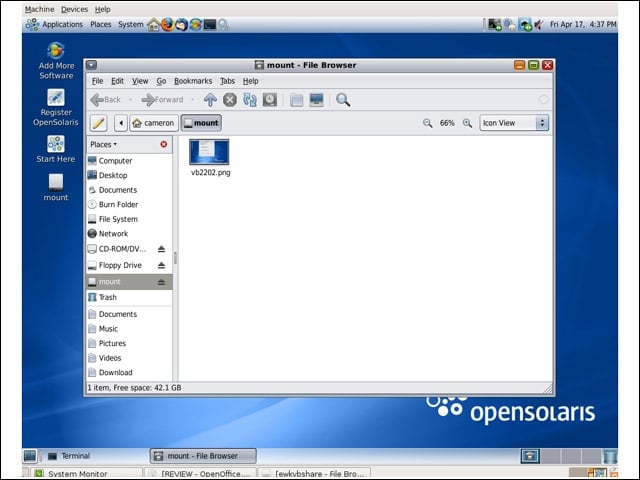The image size is (640, 480).
Task: Open the Home folder toolbar icon
Action: point(297,100)
